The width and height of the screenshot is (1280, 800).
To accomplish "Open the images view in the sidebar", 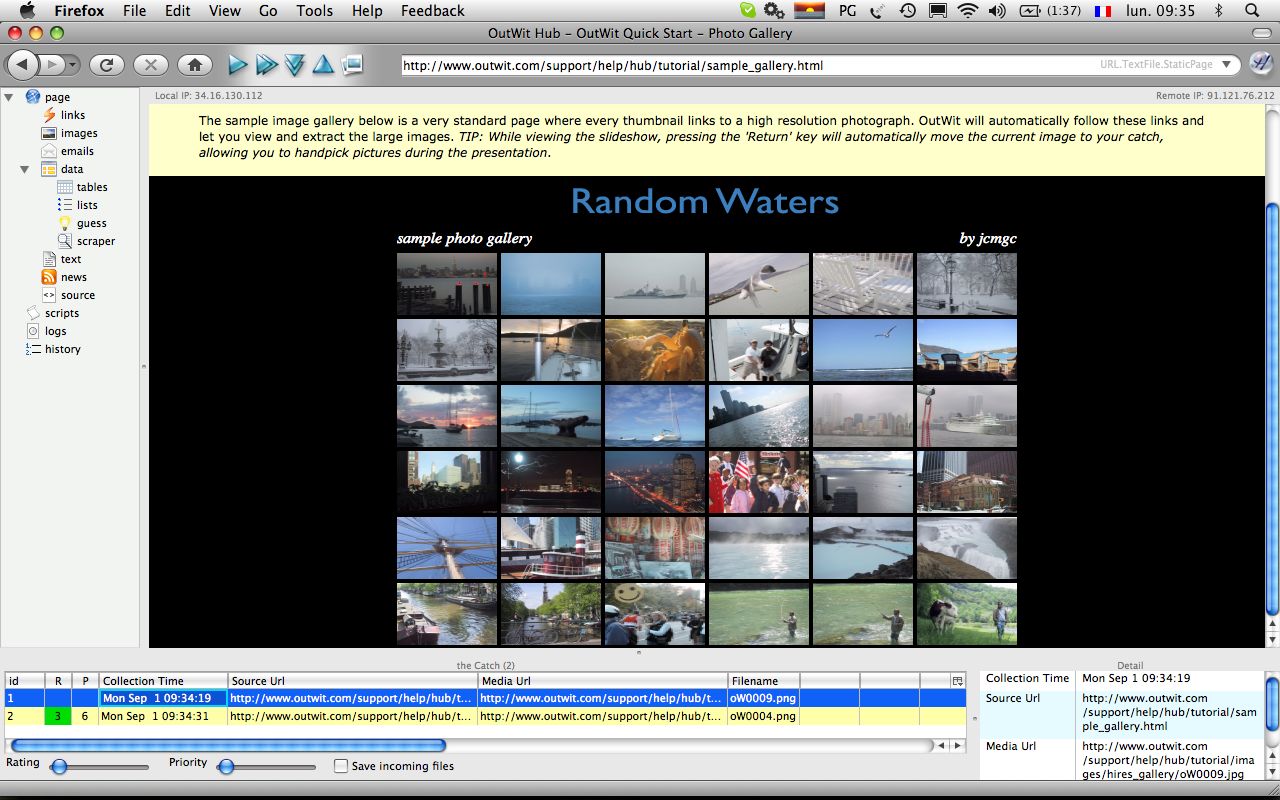I will tap(78, 133).
